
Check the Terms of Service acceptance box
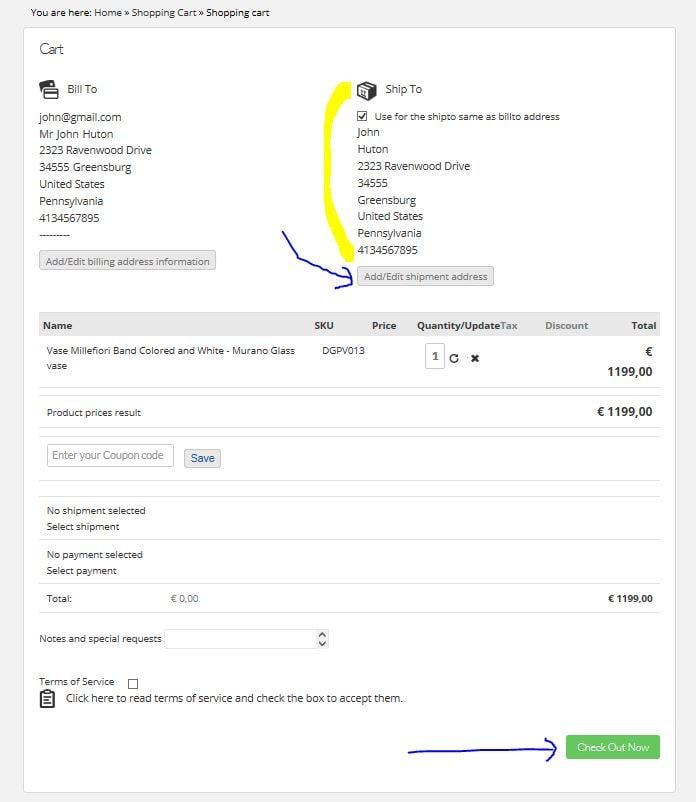(132, 683)
